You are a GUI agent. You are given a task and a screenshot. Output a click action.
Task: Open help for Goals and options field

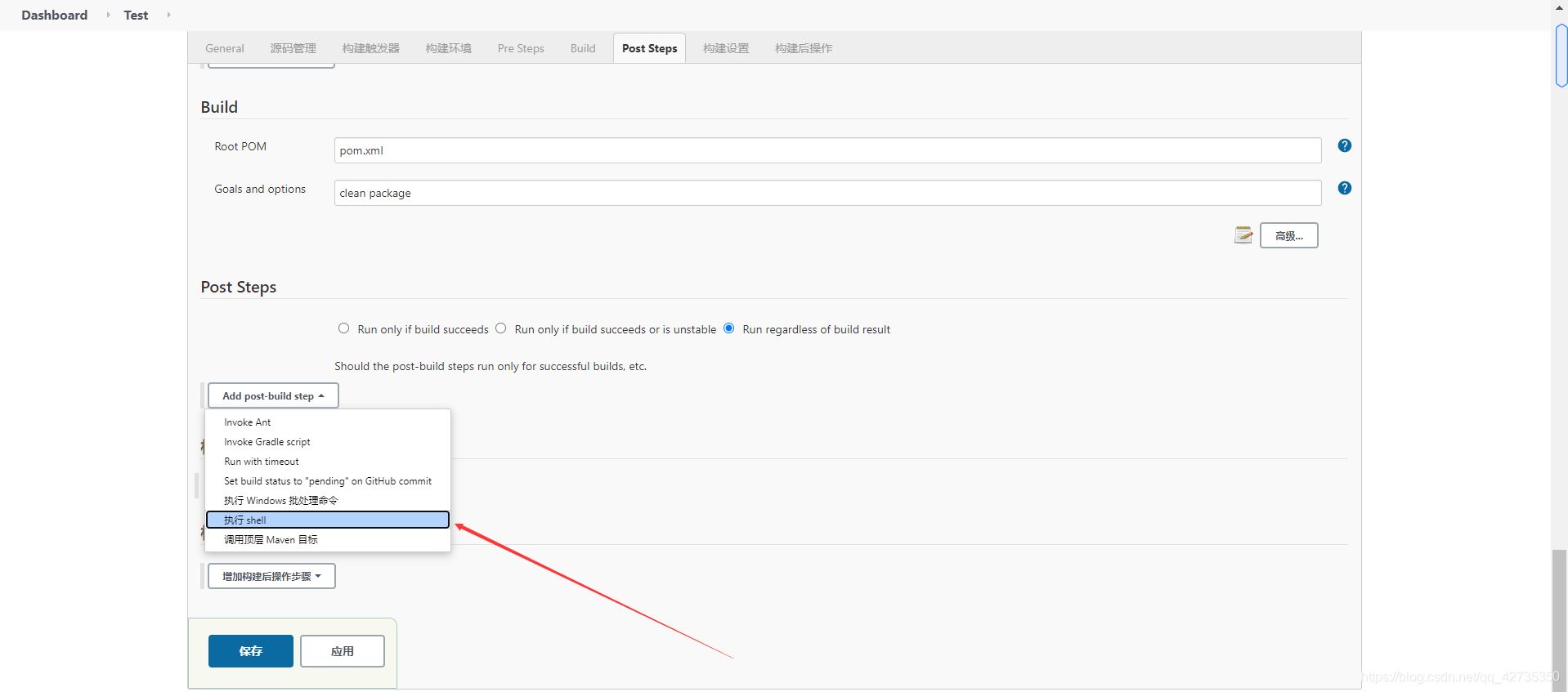tap(1344, 188)
